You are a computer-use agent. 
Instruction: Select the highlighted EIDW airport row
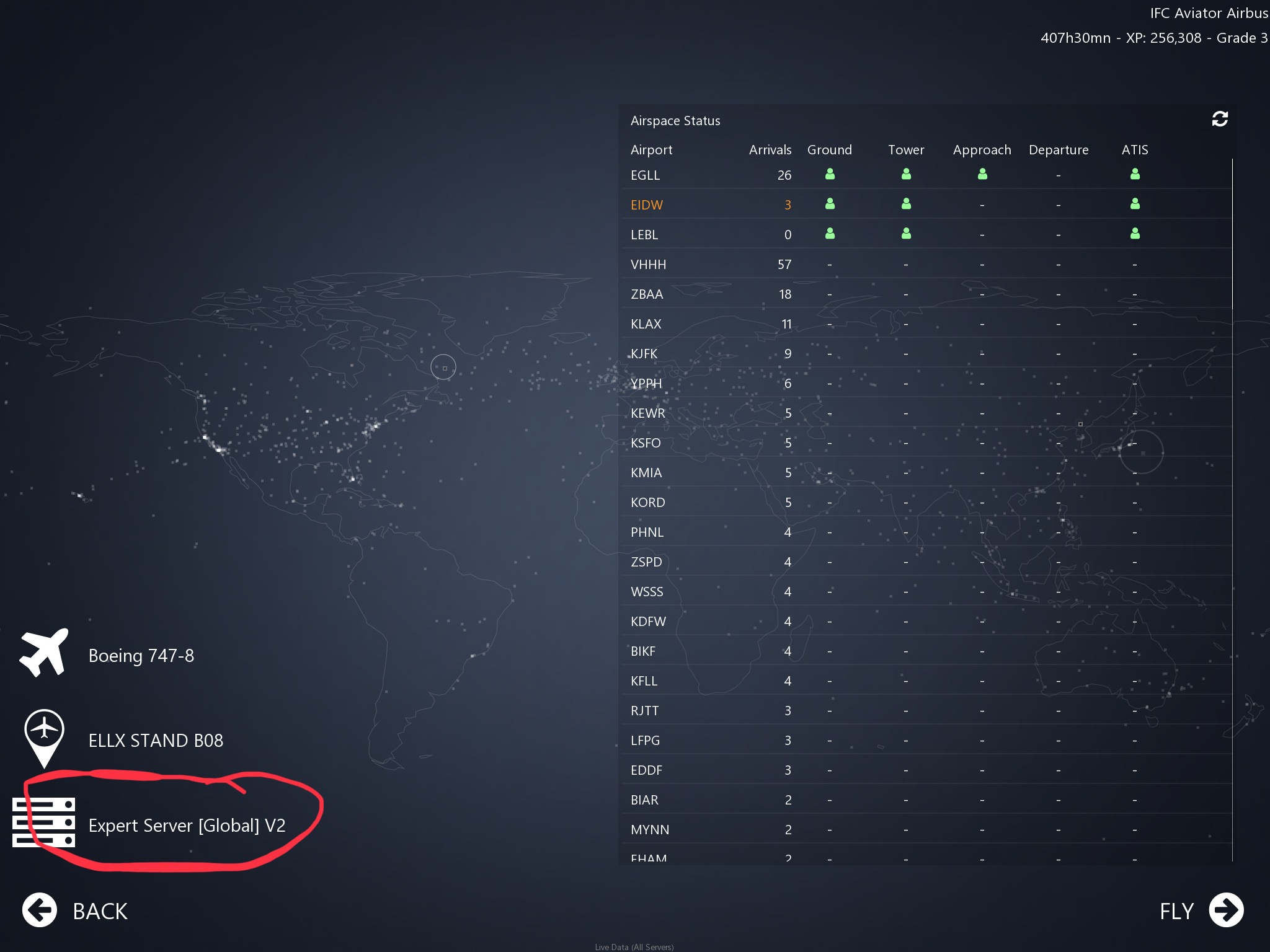647,205
